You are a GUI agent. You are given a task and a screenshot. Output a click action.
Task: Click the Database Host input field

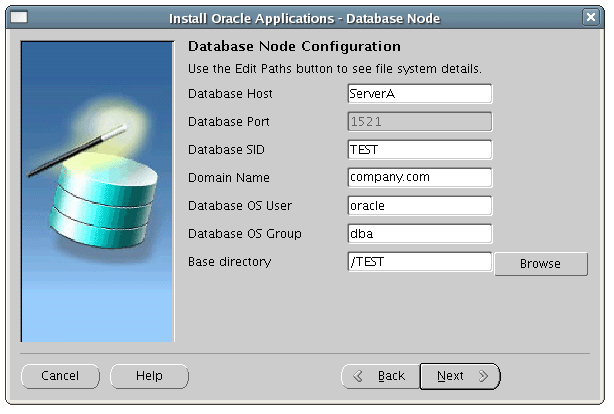click(x=420, y=94)
